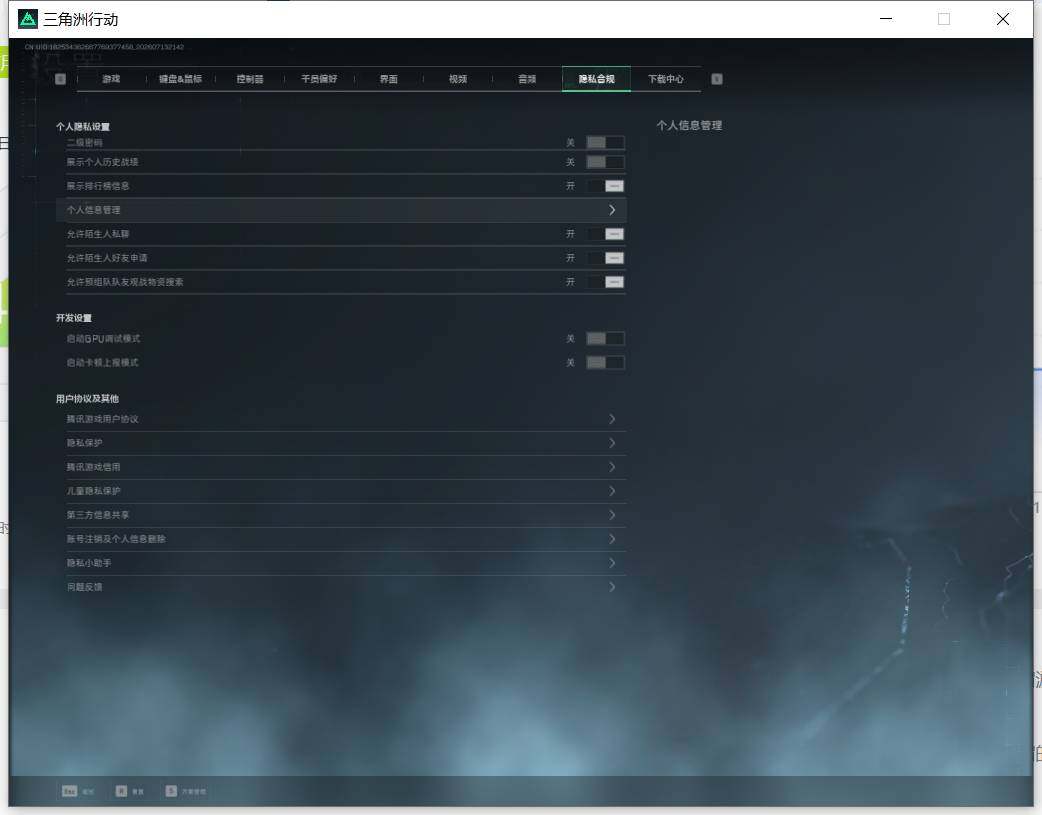Click the next-tab key icon right of 下载中心
Viewport: 1042px width, 815px height.
[716, 79]
